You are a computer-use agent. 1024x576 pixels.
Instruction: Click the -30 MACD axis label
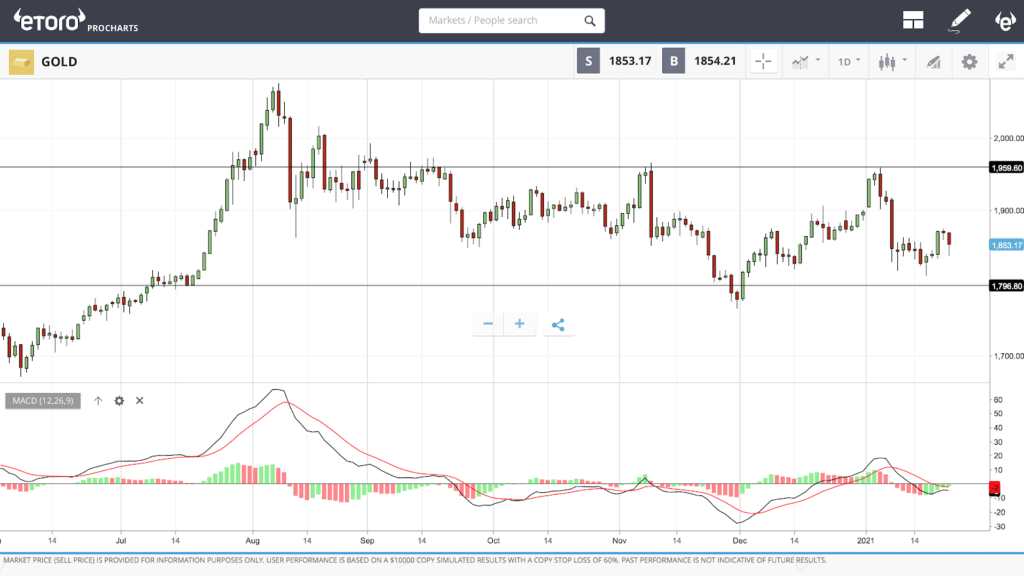(999, 527)
